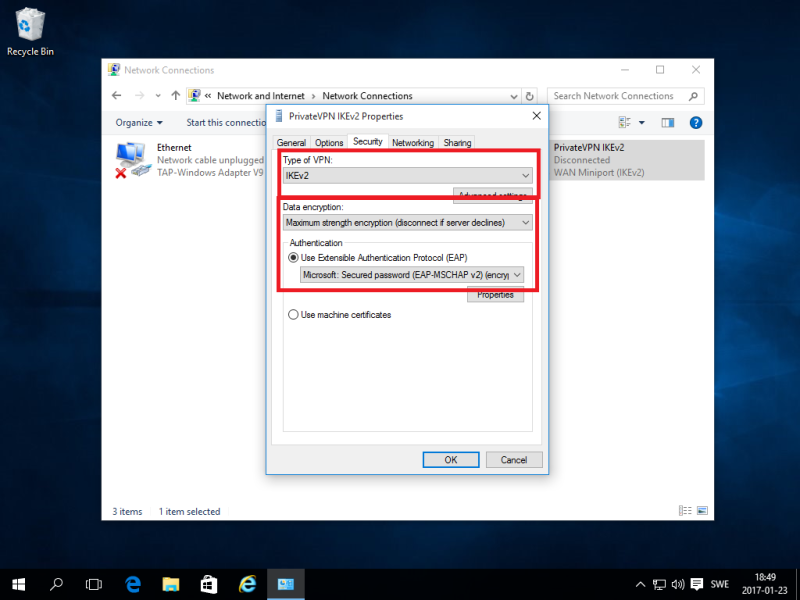Open the Windows Store taskbar icon
Image resolution: width=800 pixels, height=600 pixels.
[x=209, y=583]
